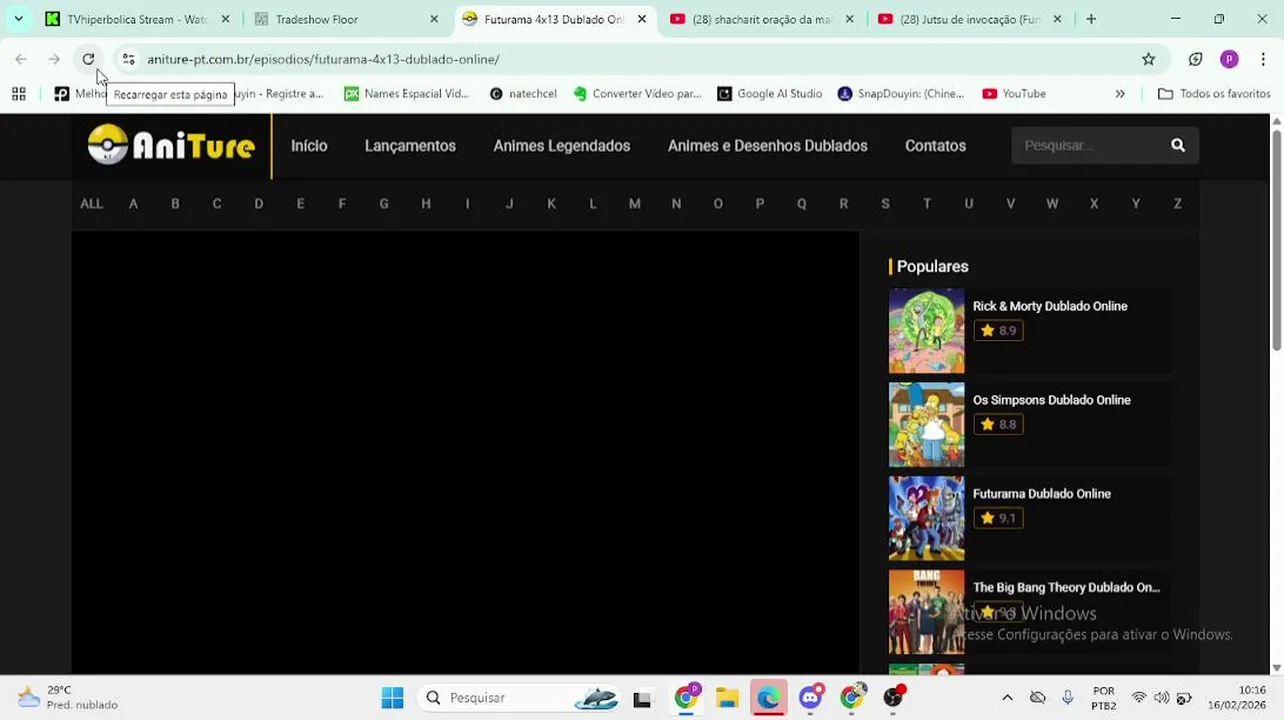1284x720 pixels.
Task: Open Rick & Morty Dublado Online link
Action: point(1050,306)
